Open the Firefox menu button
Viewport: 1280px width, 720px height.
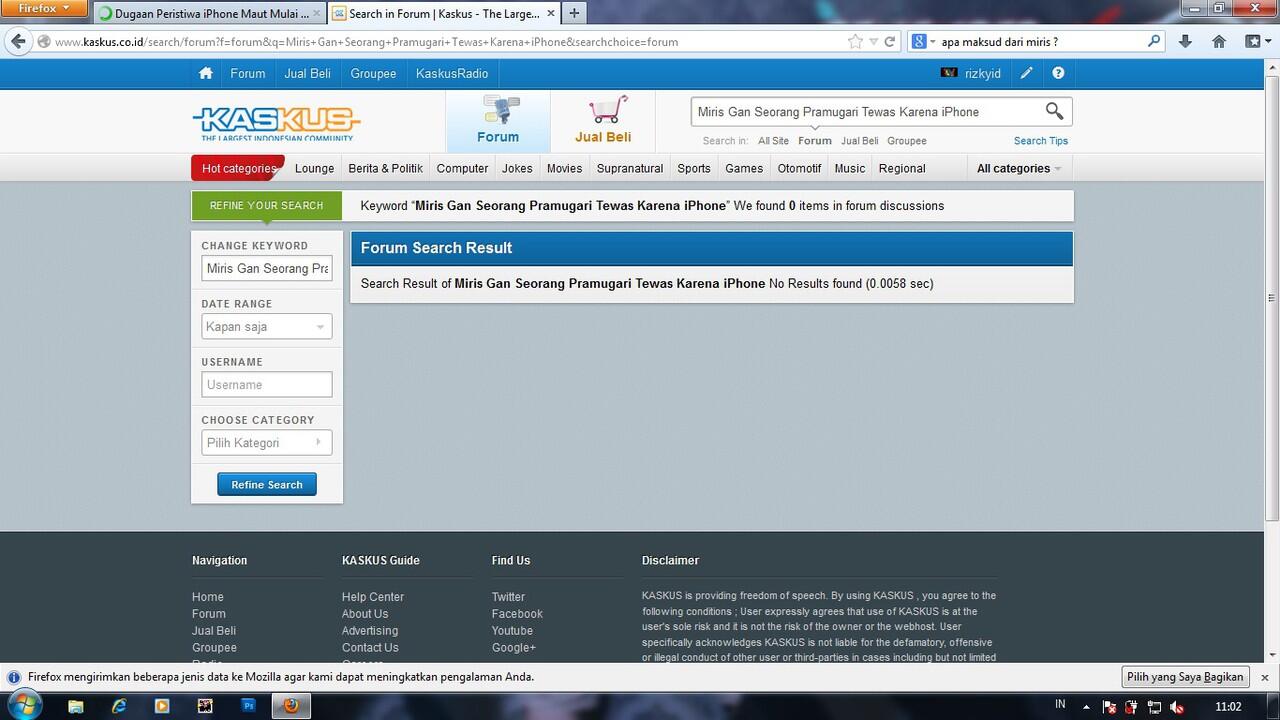coord(44,8)
